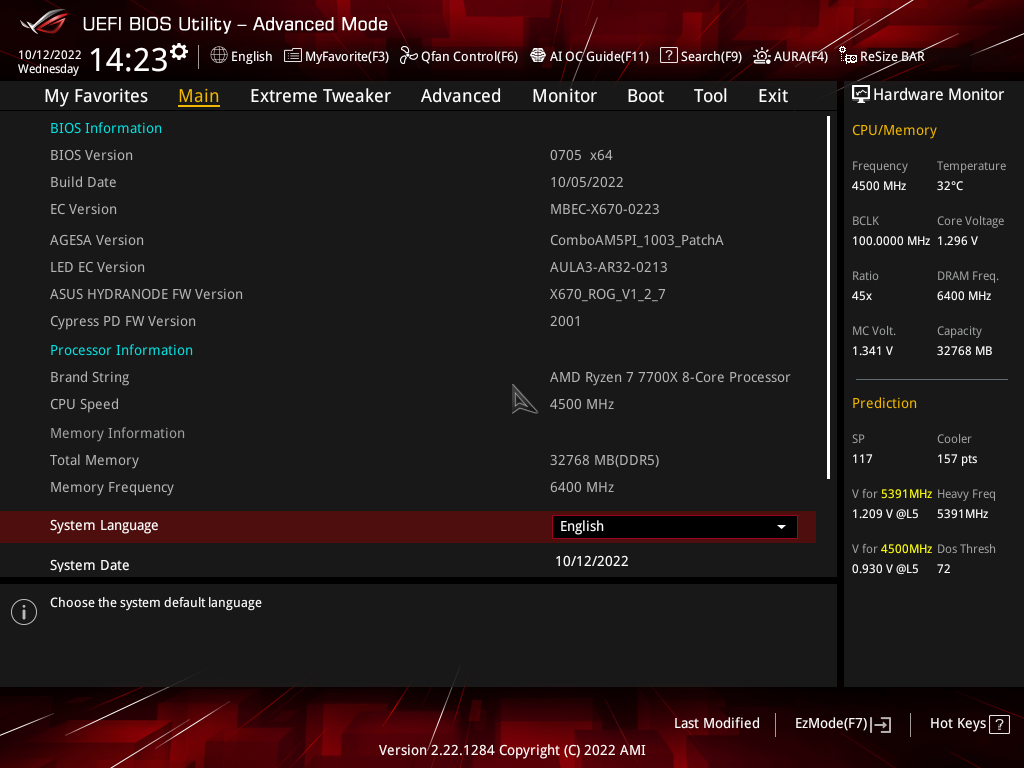This screenshot has height=768, width=1024.
Task: Open MyFavorite(F3) list icon
Action: pyautogui.click(x=293, y=56)
